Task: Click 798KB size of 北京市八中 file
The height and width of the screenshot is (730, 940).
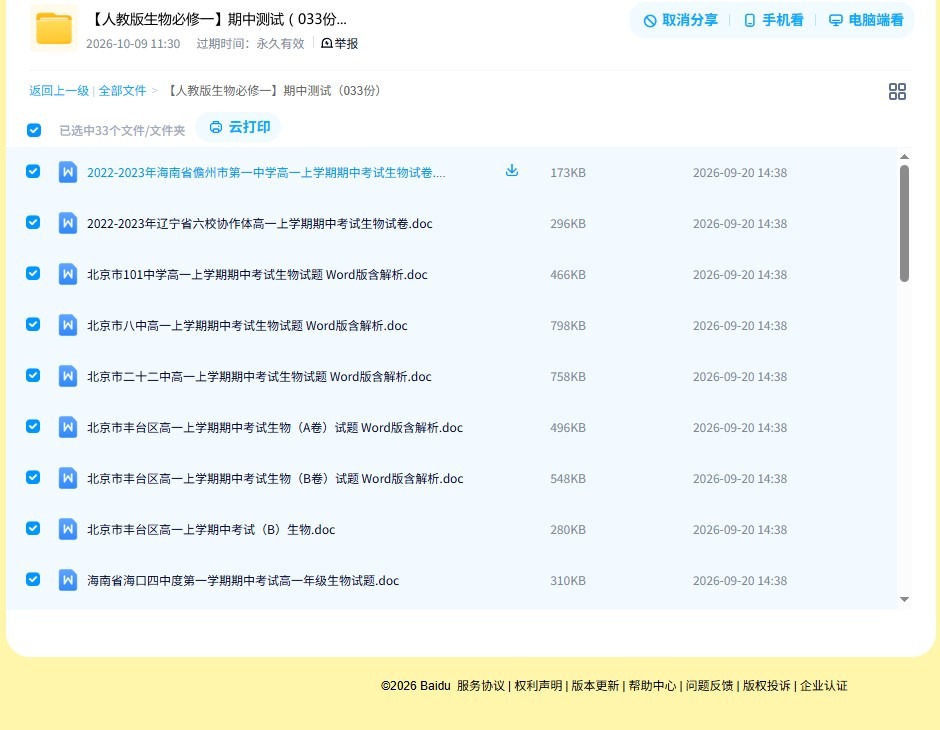Action: pos(568,325)
